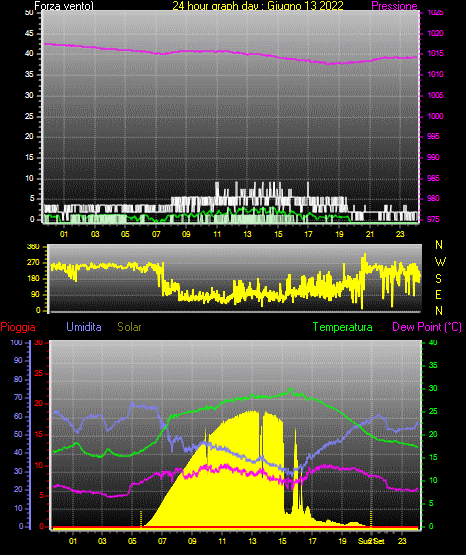Click the Forza vento axis title
This screenshot has height=555, width=466.
pos(64,6)
